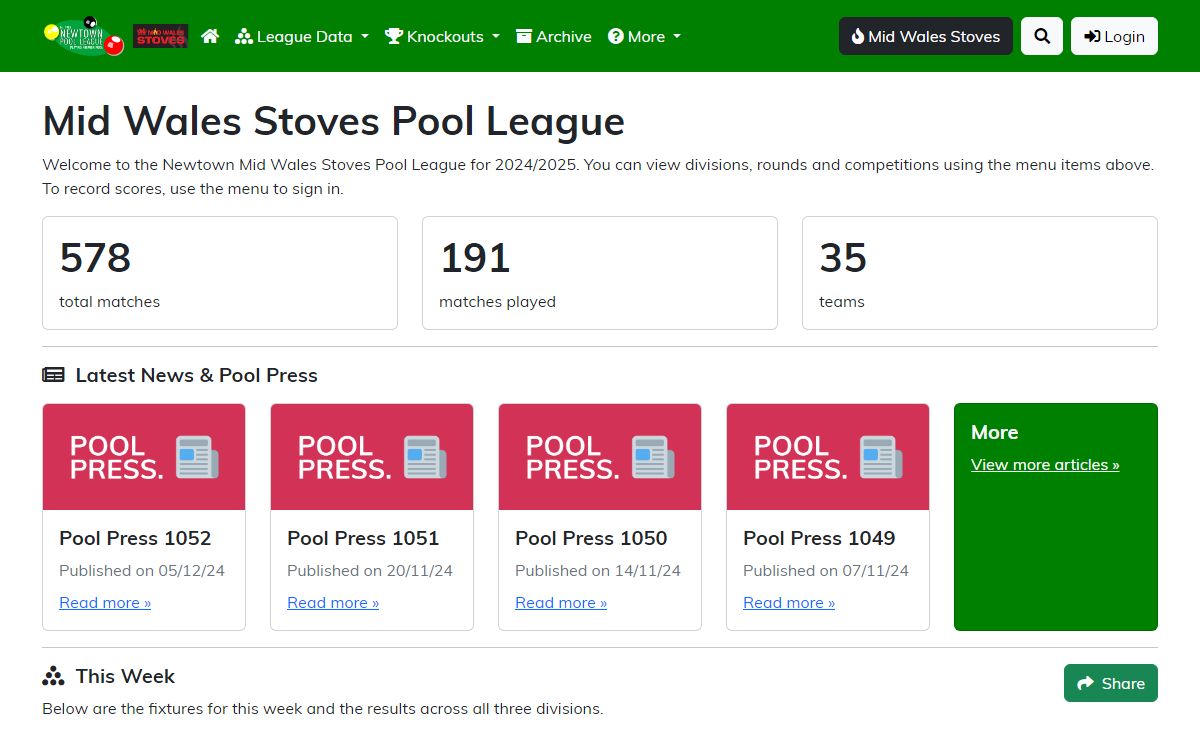Read more about Pool Press 1051
Image resolution: width=1200 pixels, height=740 pixels.
[x=333, y=602]
